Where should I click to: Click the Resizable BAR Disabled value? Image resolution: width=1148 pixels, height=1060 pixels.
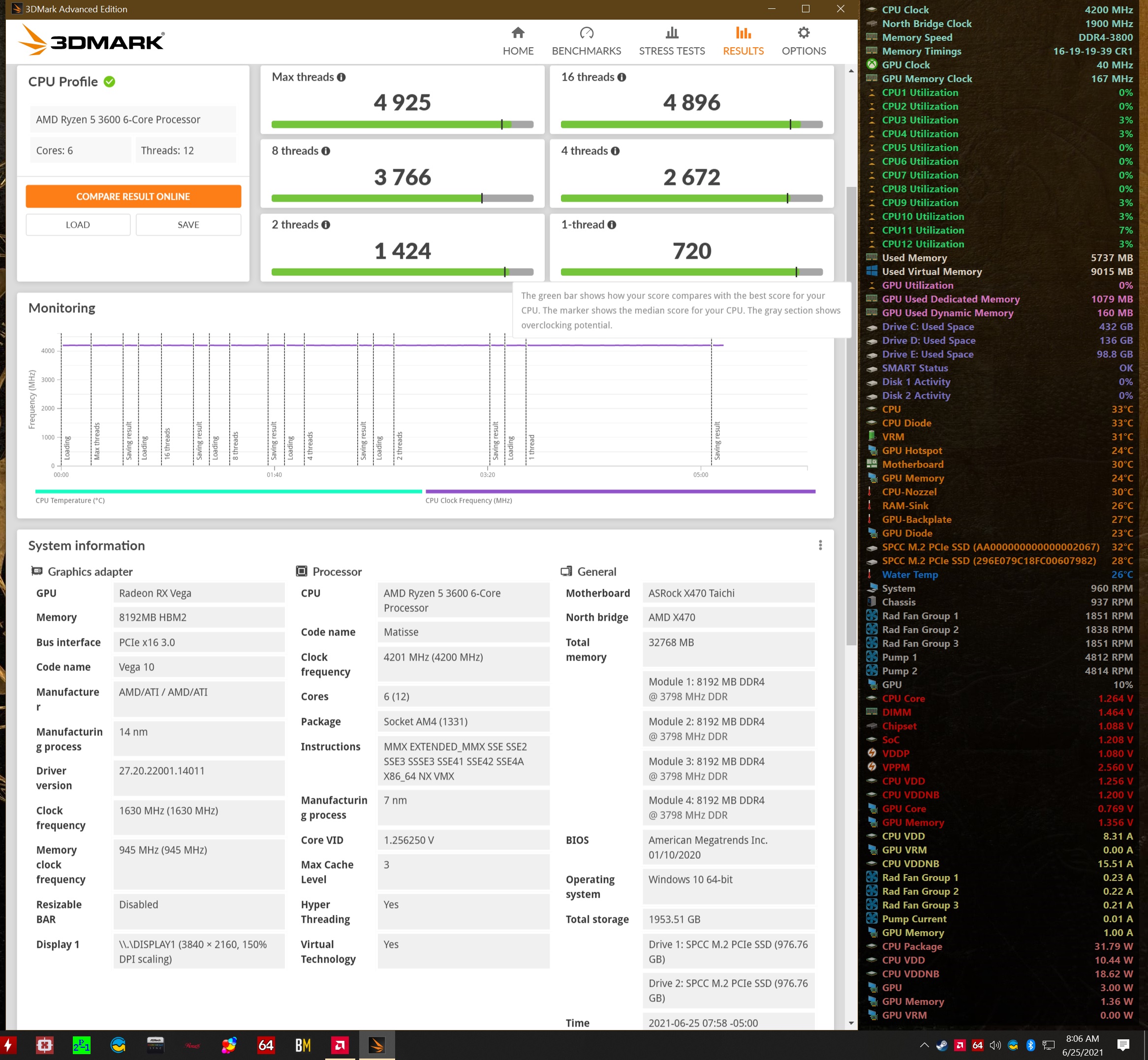point(199,911)
